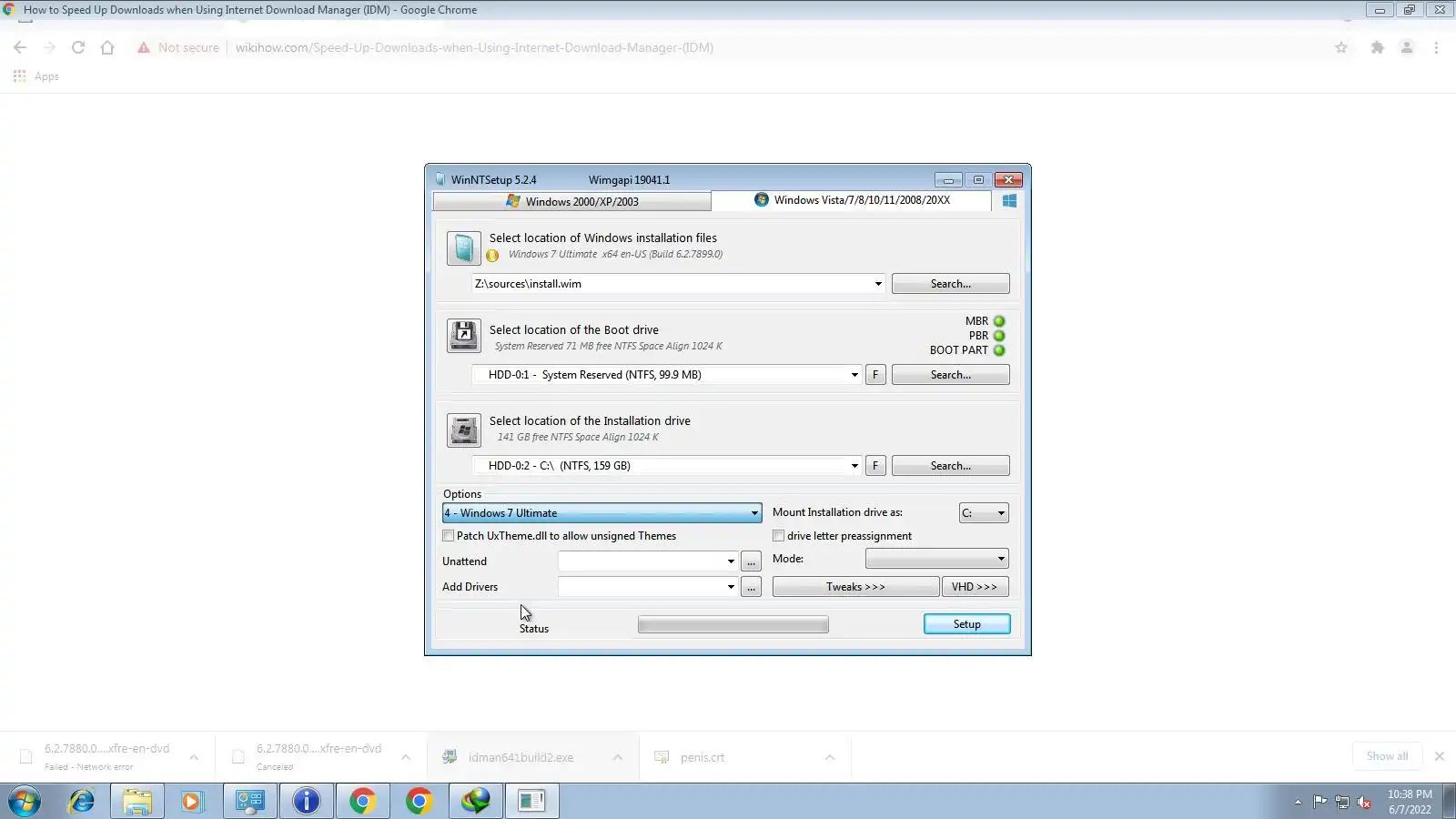Switch to Internet Download Manager in the taskbar

tap(476, 802)
